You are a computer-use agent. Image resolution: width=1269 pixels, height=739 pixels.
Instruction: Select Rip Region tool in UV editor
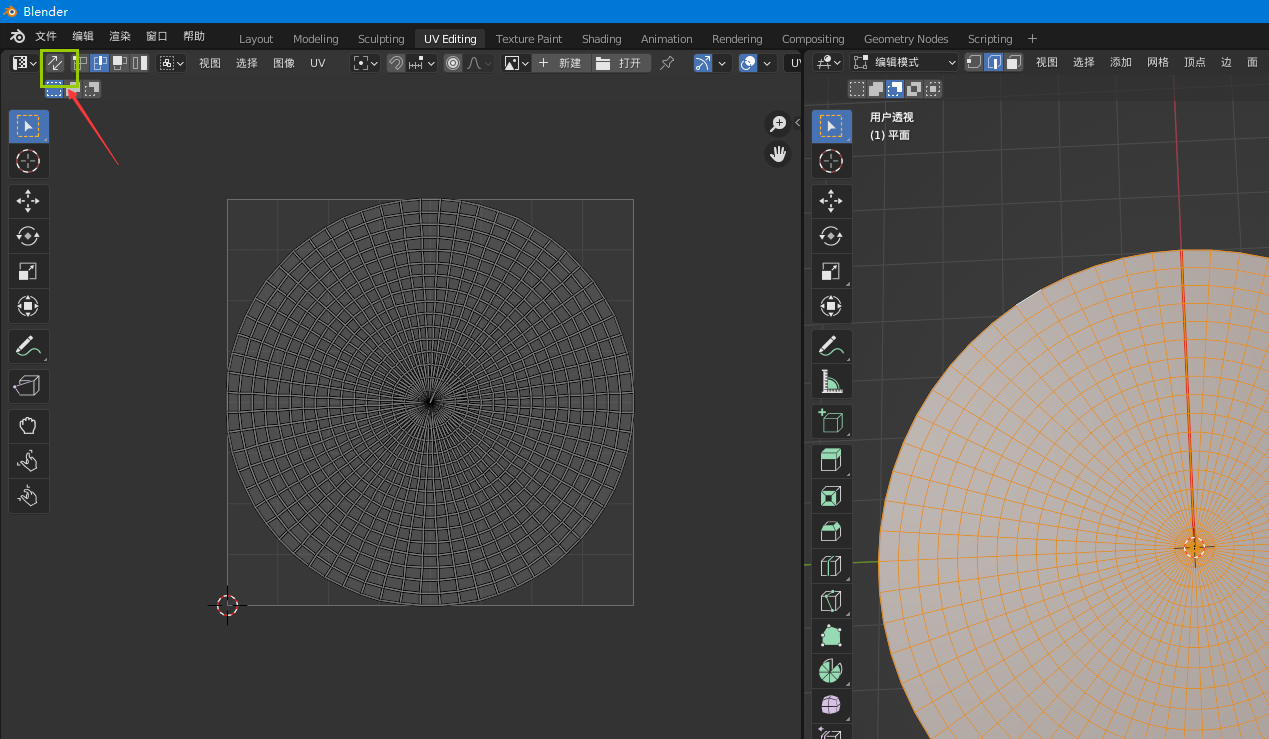click(28, 386)
